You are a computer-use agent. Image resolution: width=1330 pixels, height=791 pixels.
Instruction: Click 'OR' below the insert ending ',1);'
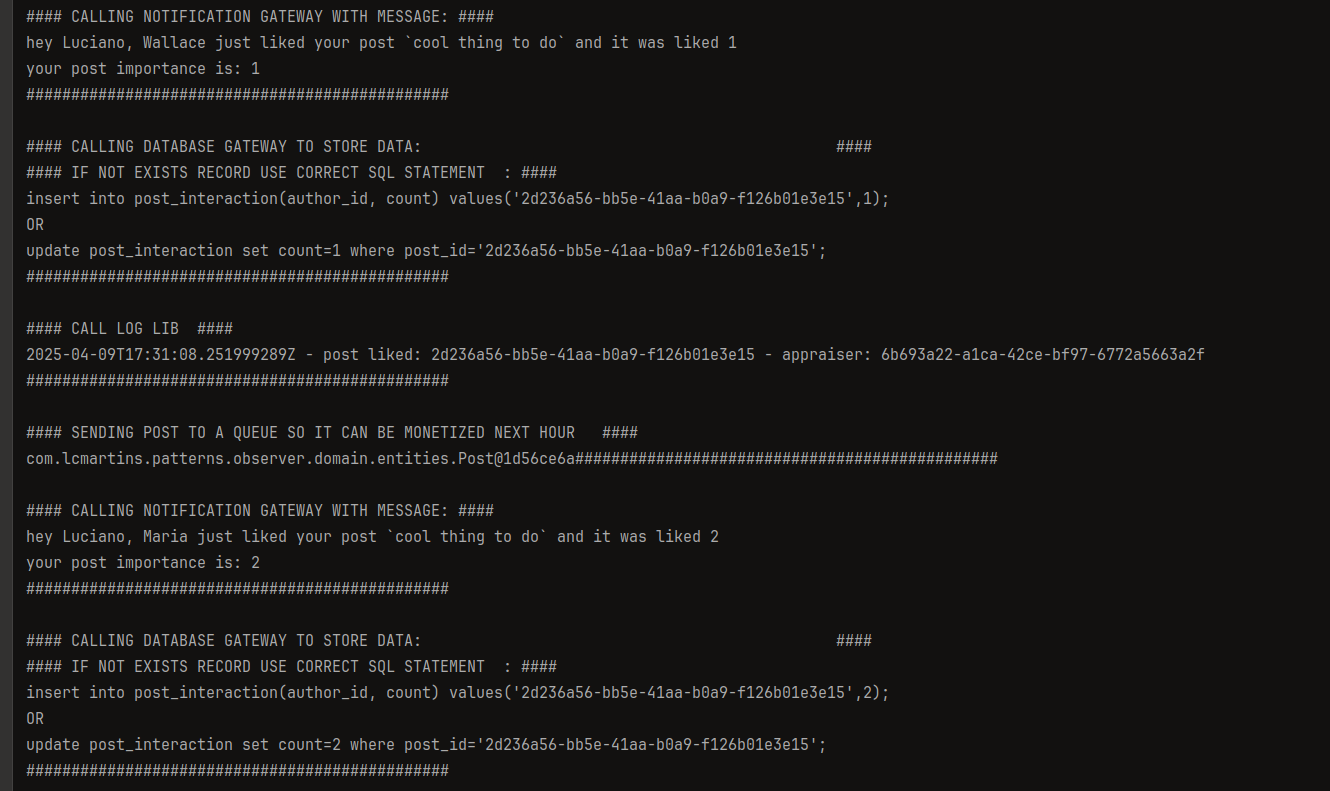click(35, 225)
